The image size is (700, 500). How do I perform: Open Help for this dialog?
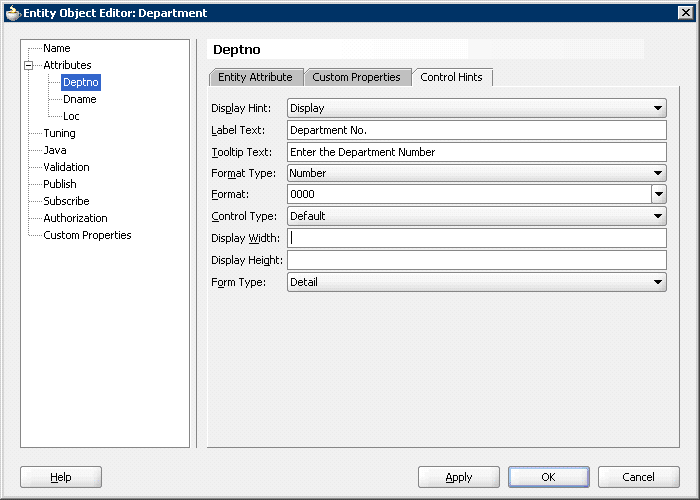(61, 477)
